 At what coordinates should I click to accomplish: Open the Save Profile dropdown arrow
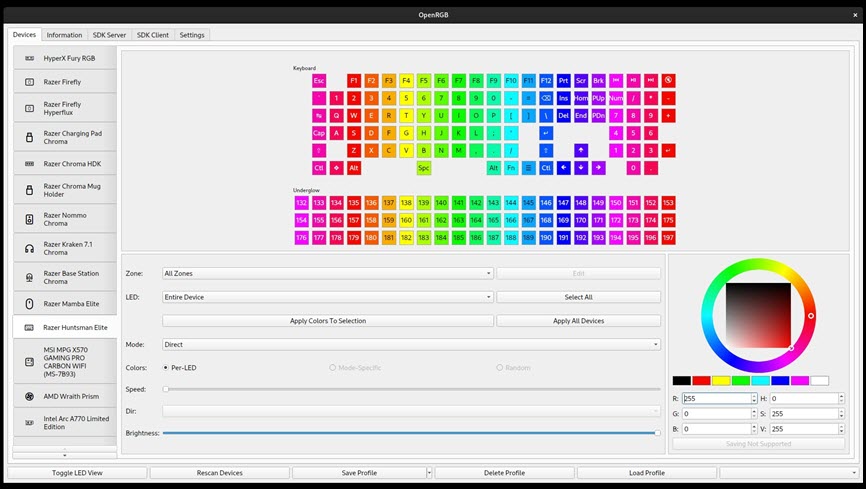coord(429,473)
